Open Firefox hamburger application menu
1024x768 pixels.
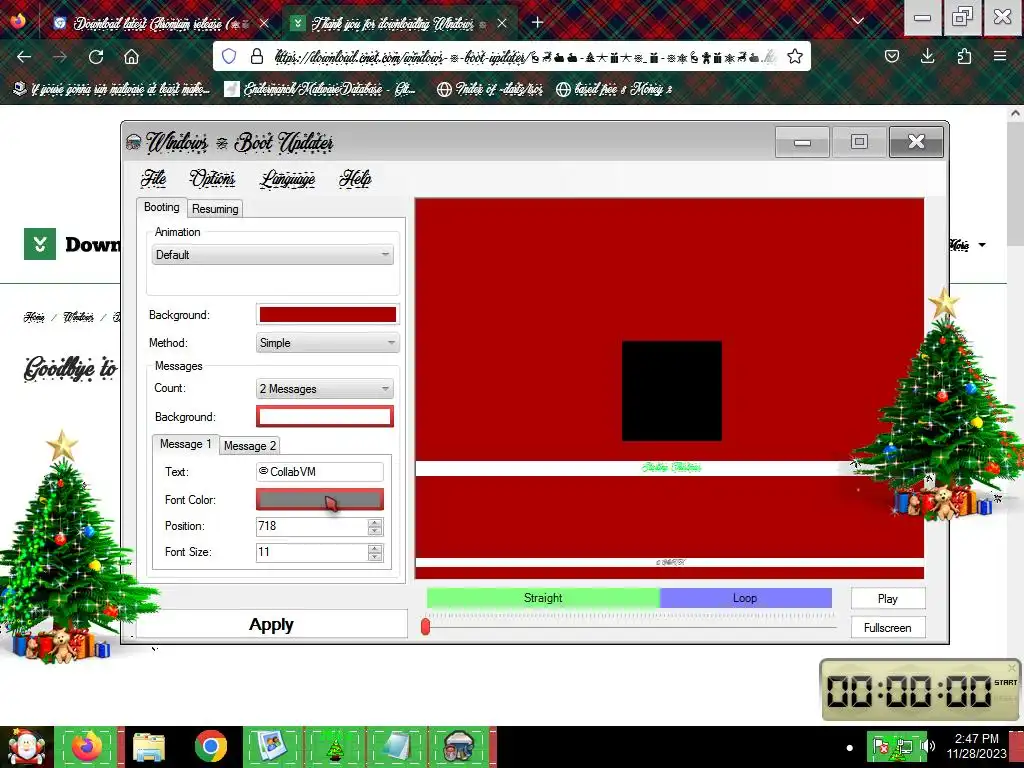point(1000,56)
